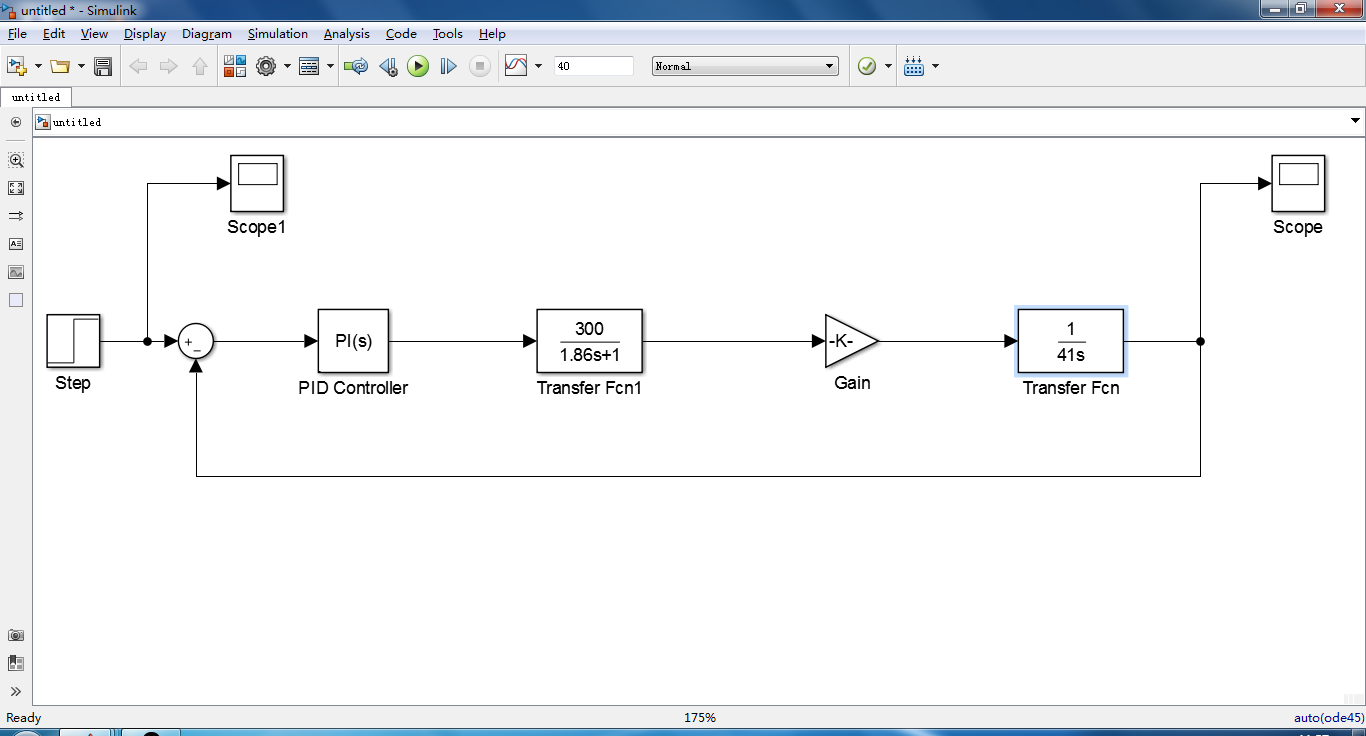Click the Run simulation play button
1366x736 pixels.
(418, 67)
